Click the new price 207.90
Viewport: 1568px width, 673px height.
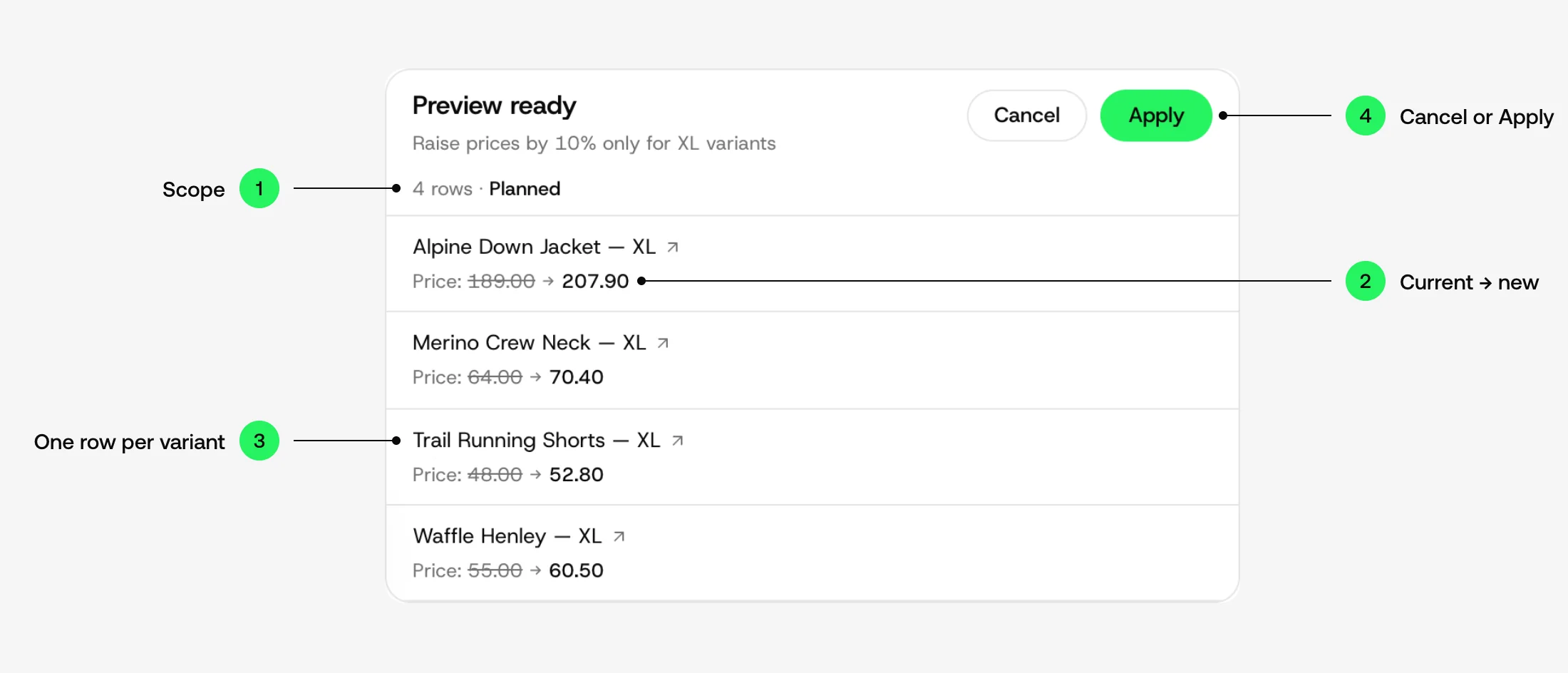click(x=595, y=281)
